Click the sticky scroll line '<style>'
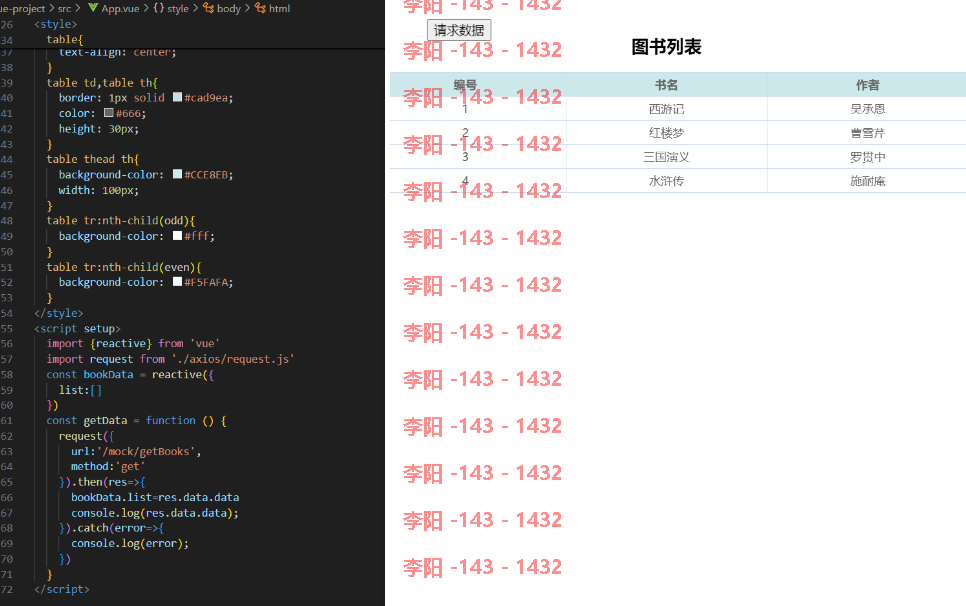The width and height of the screenshot is (966, 606). (x=55, y=24)
